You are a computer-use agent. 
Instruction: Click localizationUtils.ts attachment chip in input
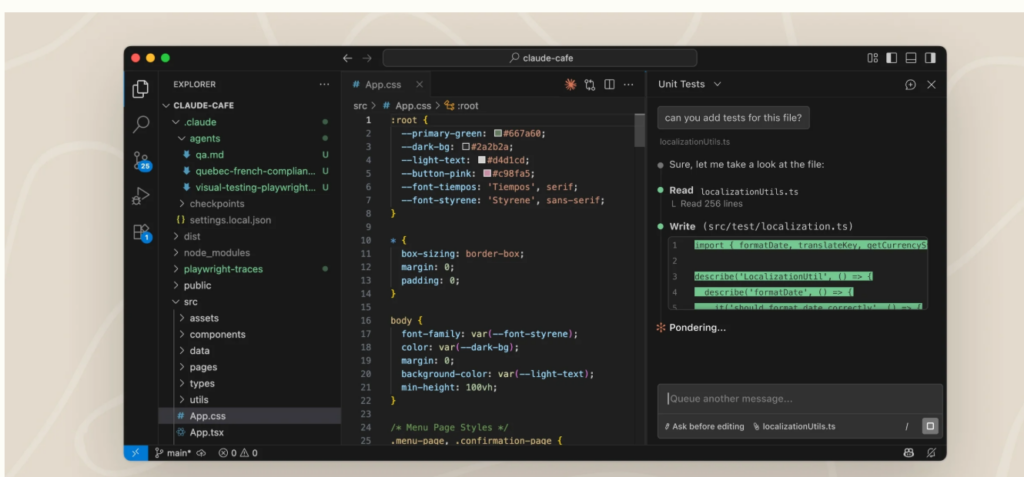(x=794, y=426)
